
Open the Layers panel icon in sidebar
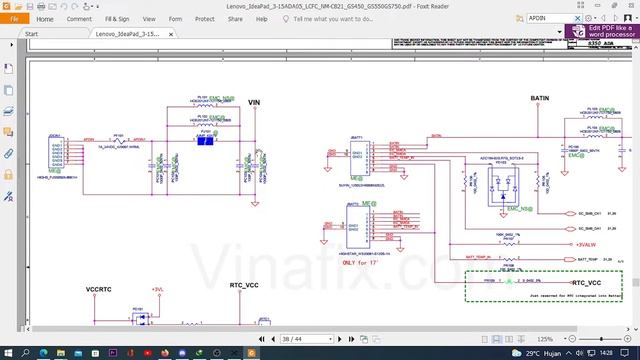[8, 111]
